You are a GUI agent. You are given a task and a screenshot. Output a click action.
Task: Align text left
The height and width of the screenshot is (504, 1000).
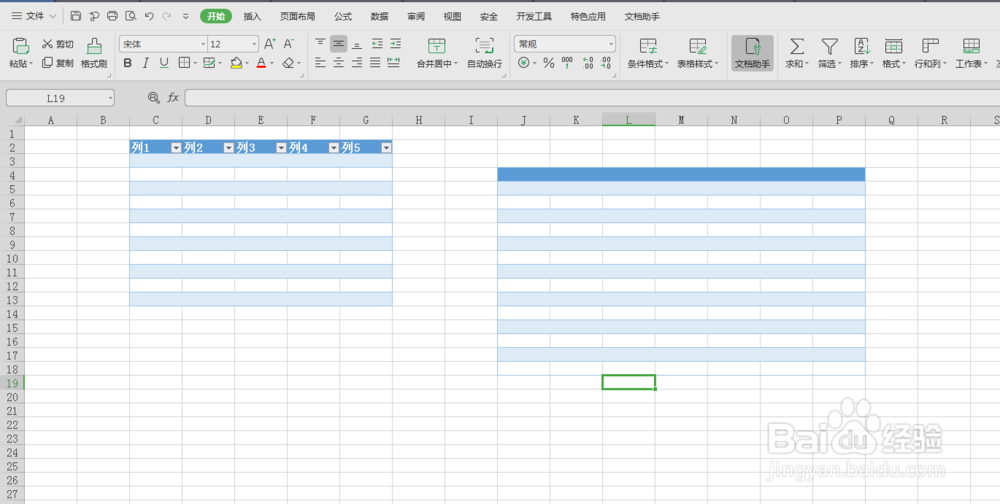(x=320, y=63)
